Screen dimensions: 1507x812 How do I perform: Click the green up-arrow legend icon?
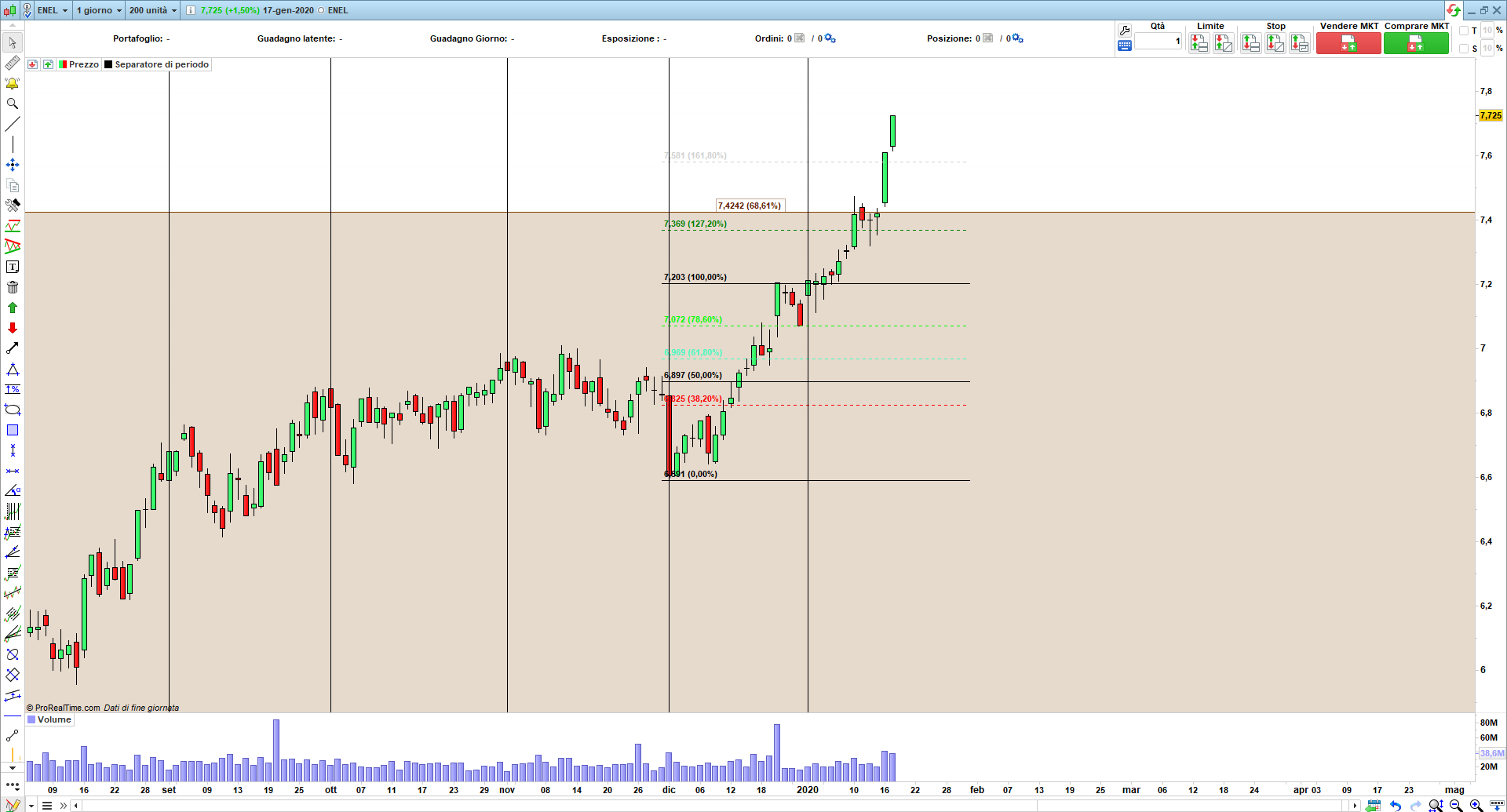pos(49,64)
